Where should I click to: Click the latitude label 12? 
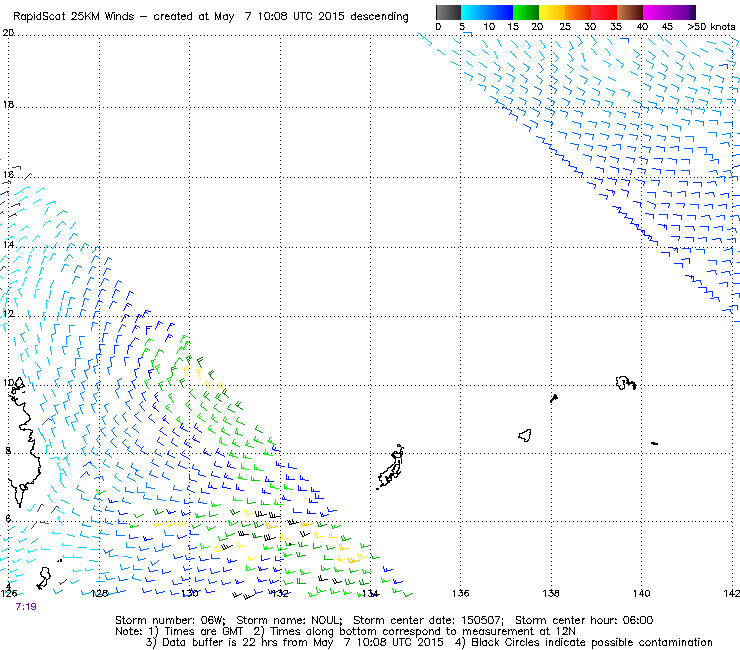(8, 313)
